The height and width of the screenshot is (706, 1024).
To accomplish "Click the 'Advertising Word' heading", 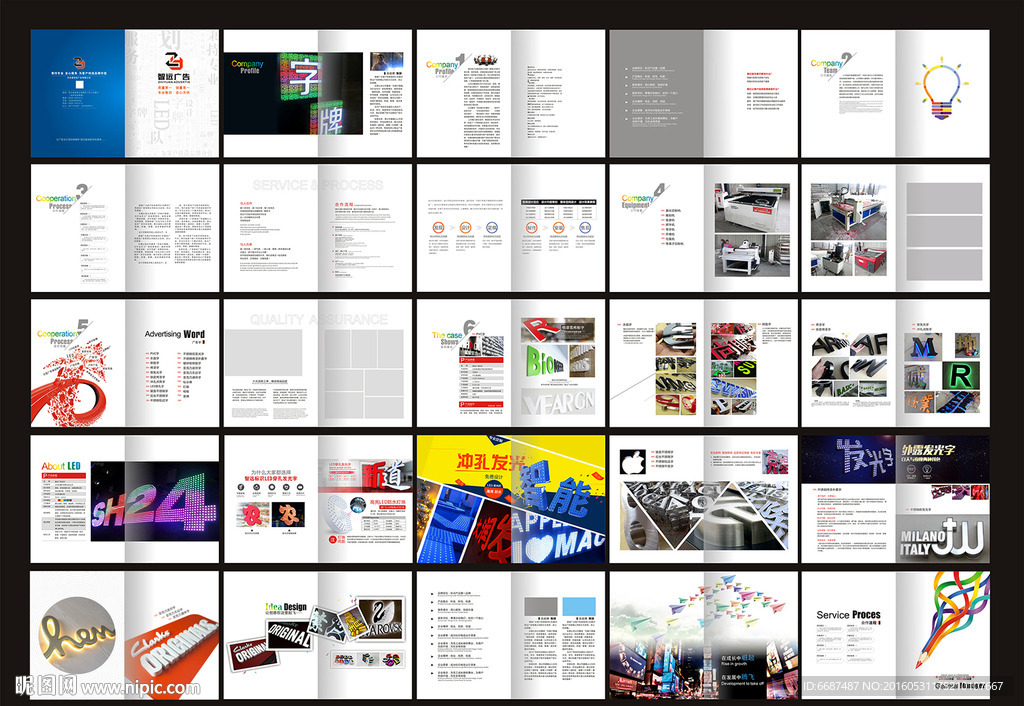I will point(174,334).
